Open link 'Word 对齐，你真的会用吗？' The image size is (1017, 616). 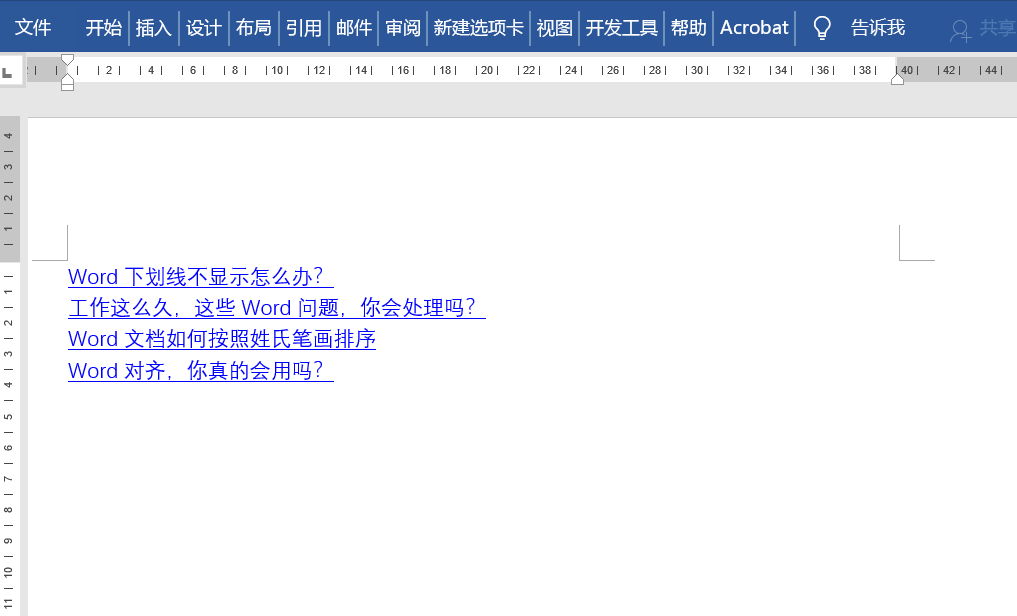coord(200,371)
